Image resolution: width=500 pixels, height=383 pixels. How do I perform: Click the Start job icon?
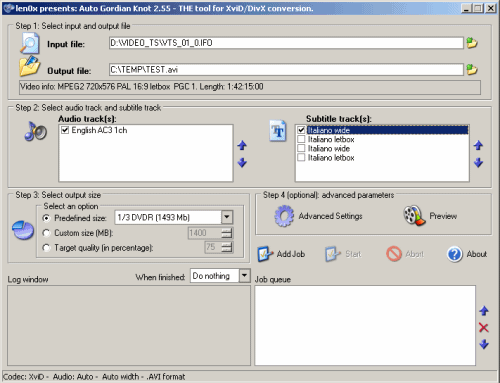[x=333, y=254]
